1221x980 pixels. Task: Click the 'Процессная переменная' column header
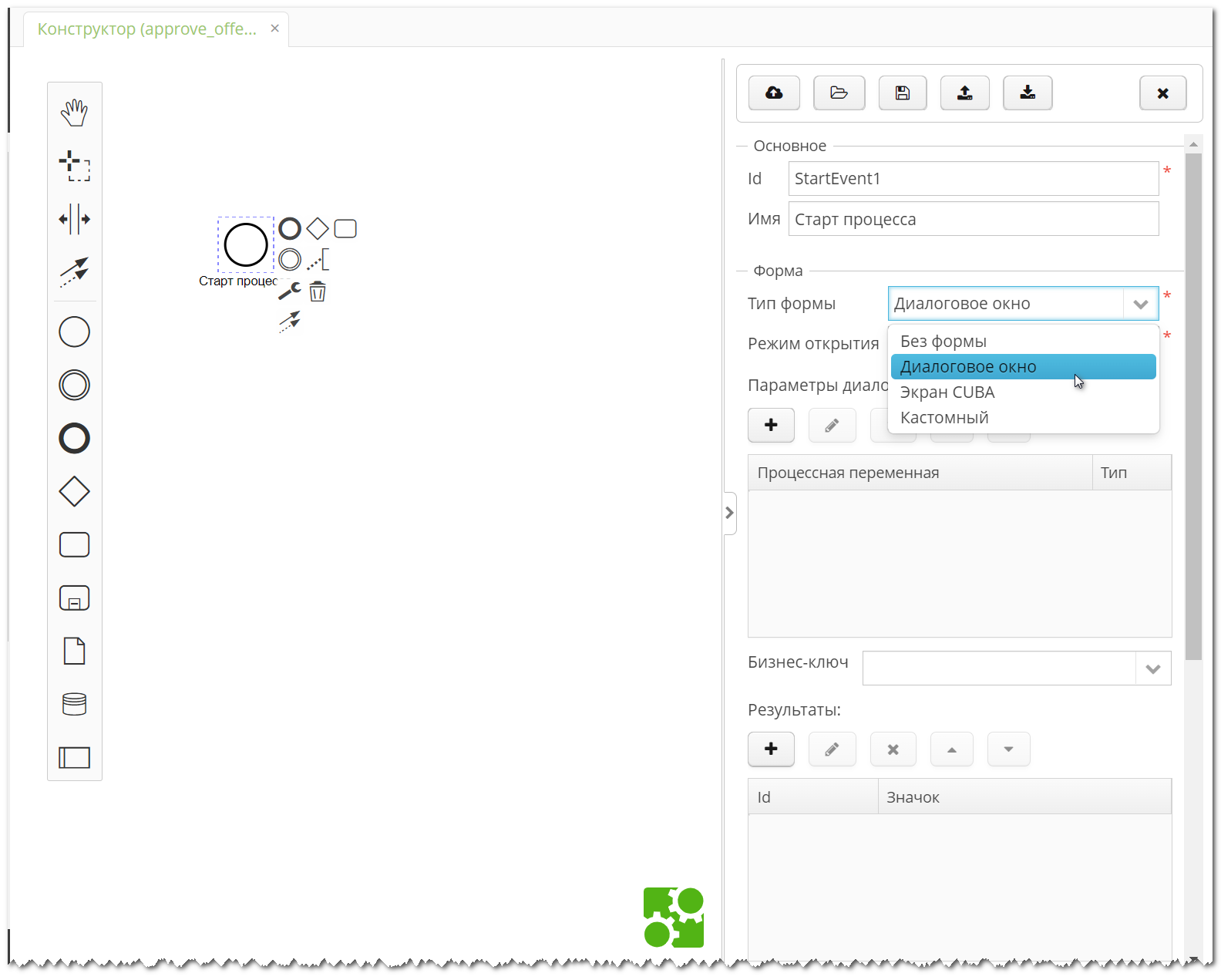[x=920, y=473]
